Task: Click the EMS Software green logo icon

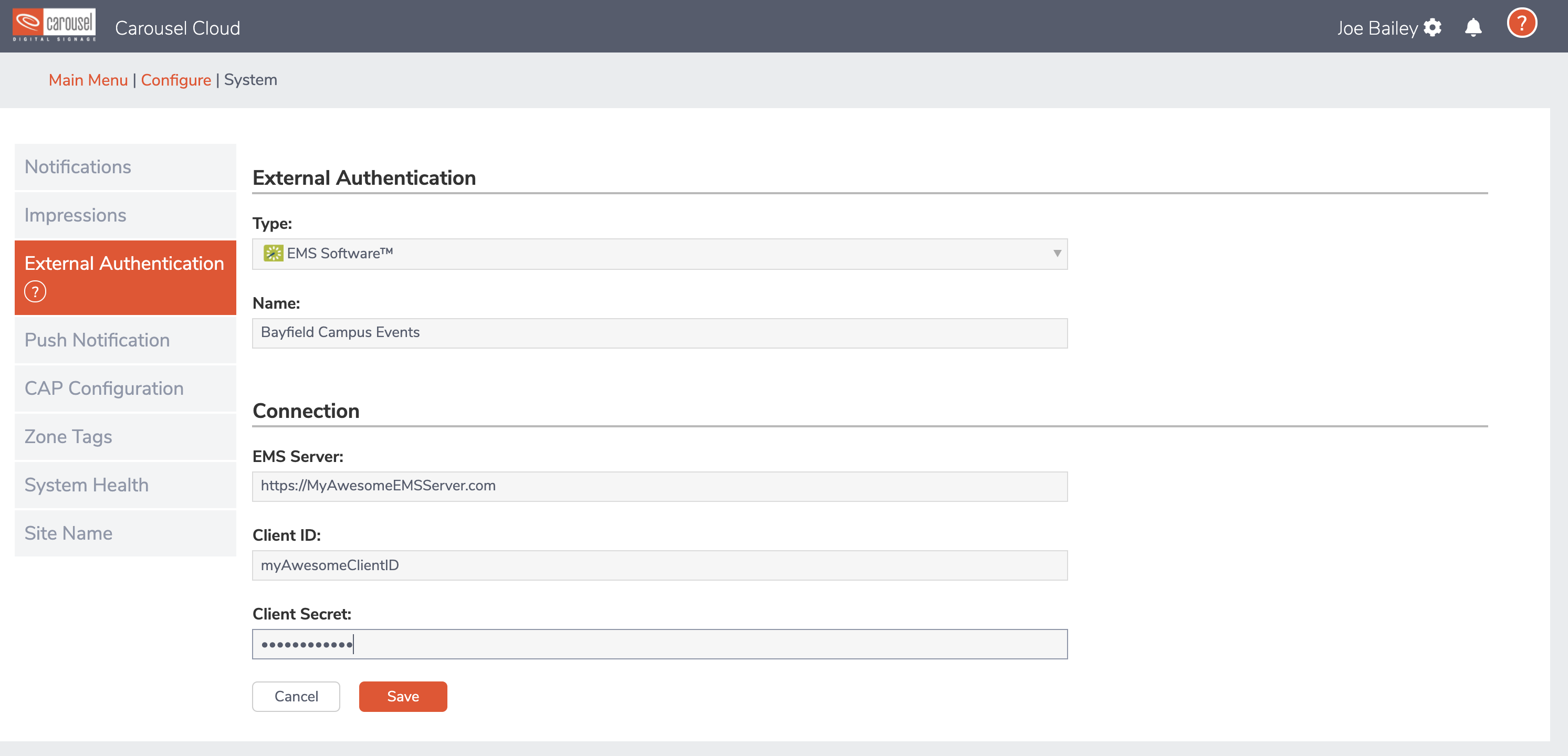Action: pyautogui.click(x=273, y=253)
